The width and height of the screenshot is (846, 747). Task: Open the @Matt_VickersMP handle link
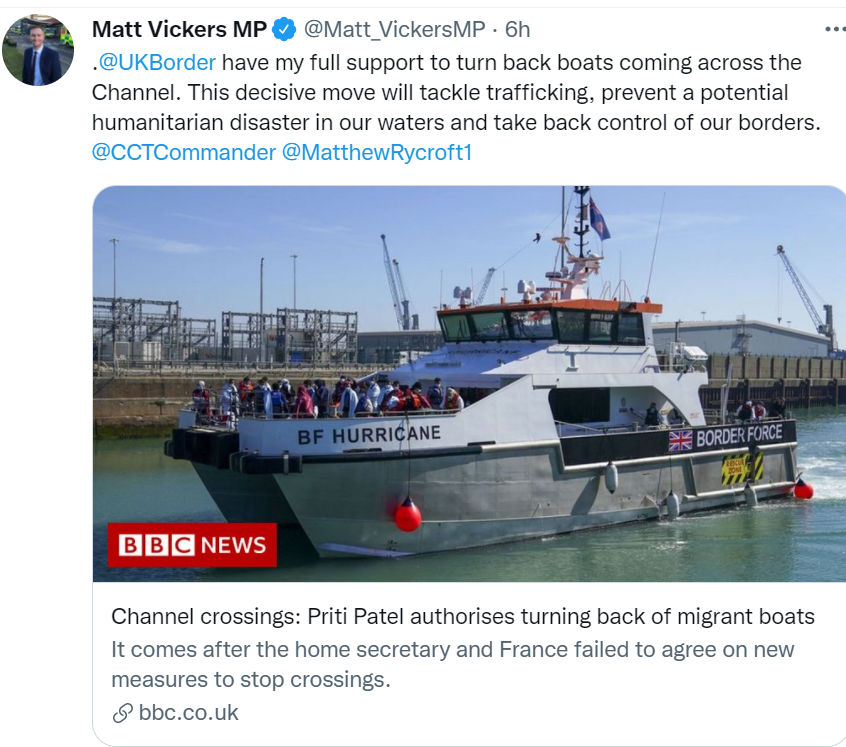(x=394, y=29)
